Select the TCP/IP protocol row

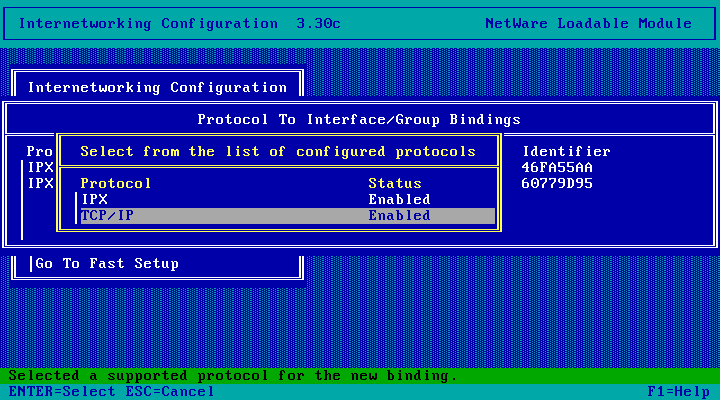(x=287, y=215)
